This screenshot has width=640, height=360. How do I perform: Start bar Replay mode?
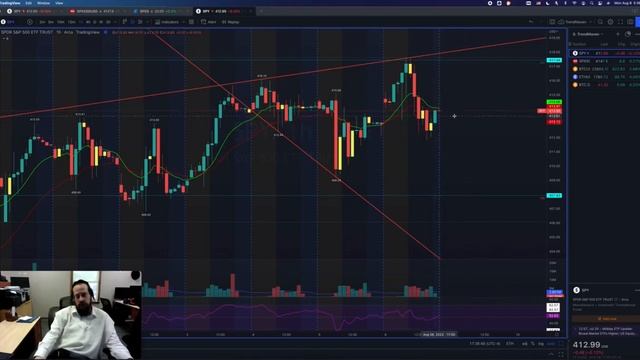(231, 22)
